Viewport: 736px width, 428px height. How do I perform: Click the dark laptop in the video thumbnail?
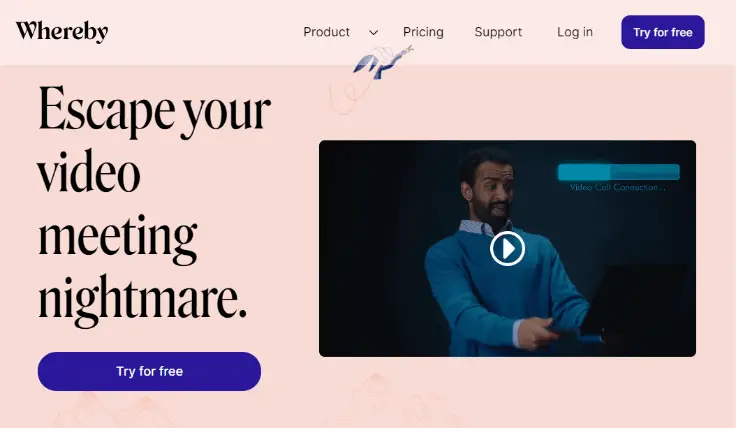pyautogui.click(x=636, y=298)
